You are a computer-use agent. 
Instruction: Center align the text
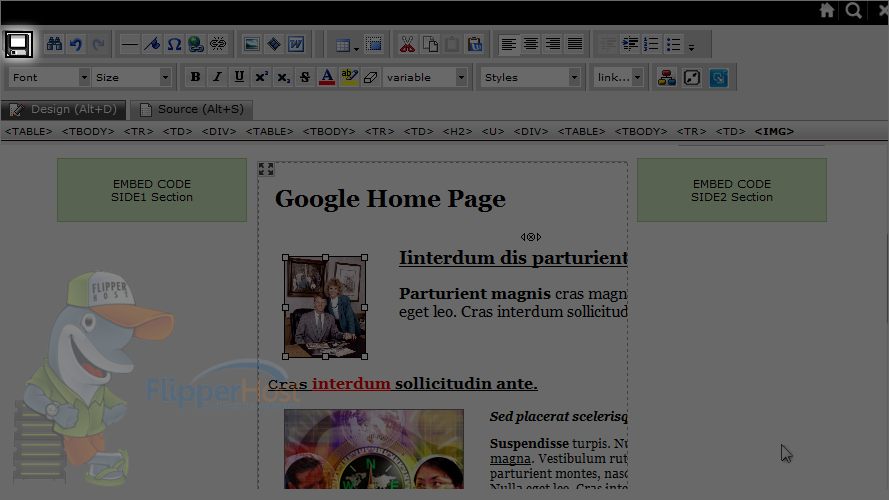click(531, 44)
